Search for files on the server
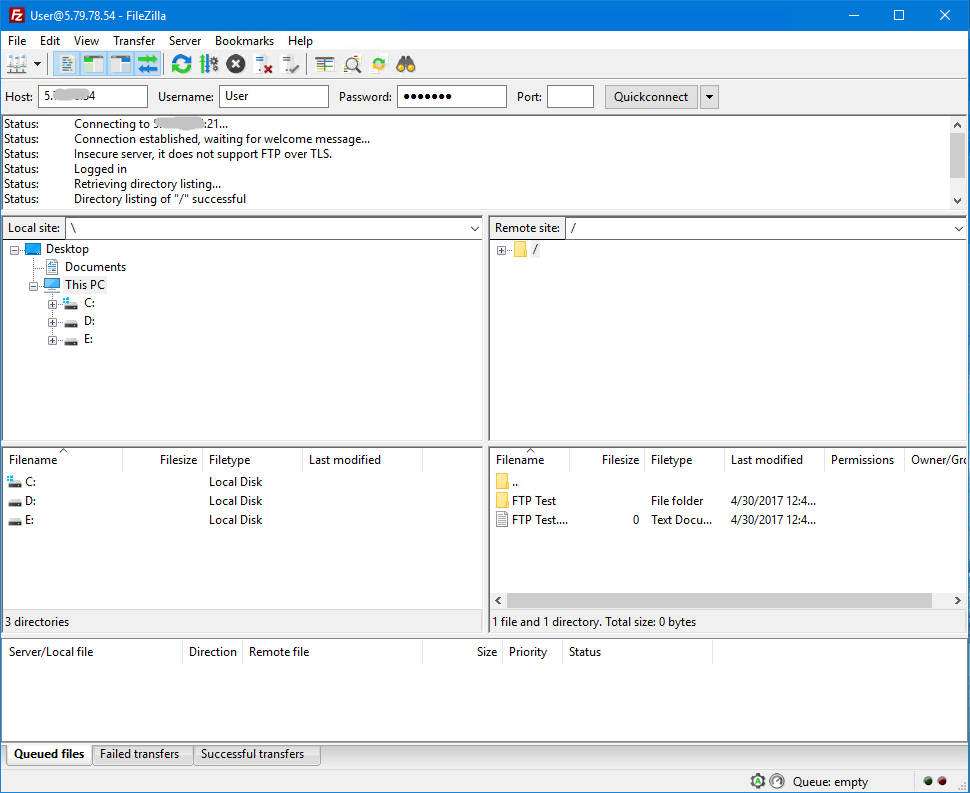Image resolution: width=970 pixels, height=793 pixels. click(405, 63)
